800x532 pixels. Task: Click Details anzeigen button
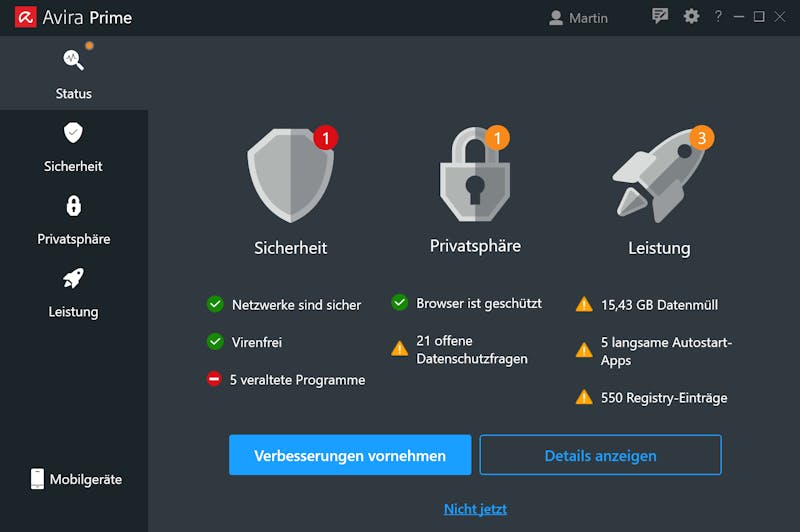tap(601, 455)
